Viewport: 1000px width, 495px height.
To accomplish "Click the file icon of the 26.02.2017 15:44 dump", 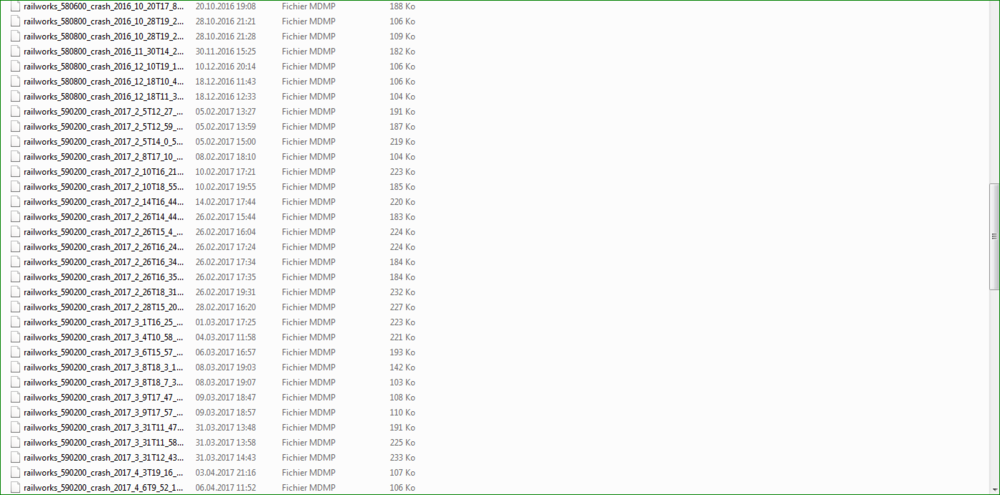I will [15, 217].
